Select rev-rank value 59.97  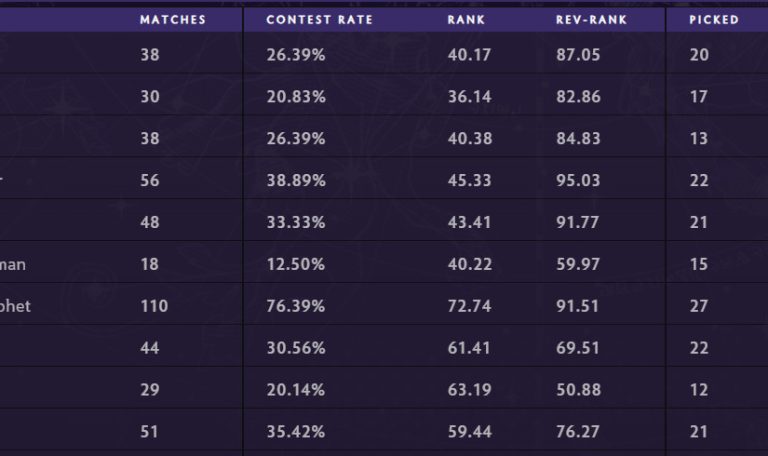[x=578, y=264]
